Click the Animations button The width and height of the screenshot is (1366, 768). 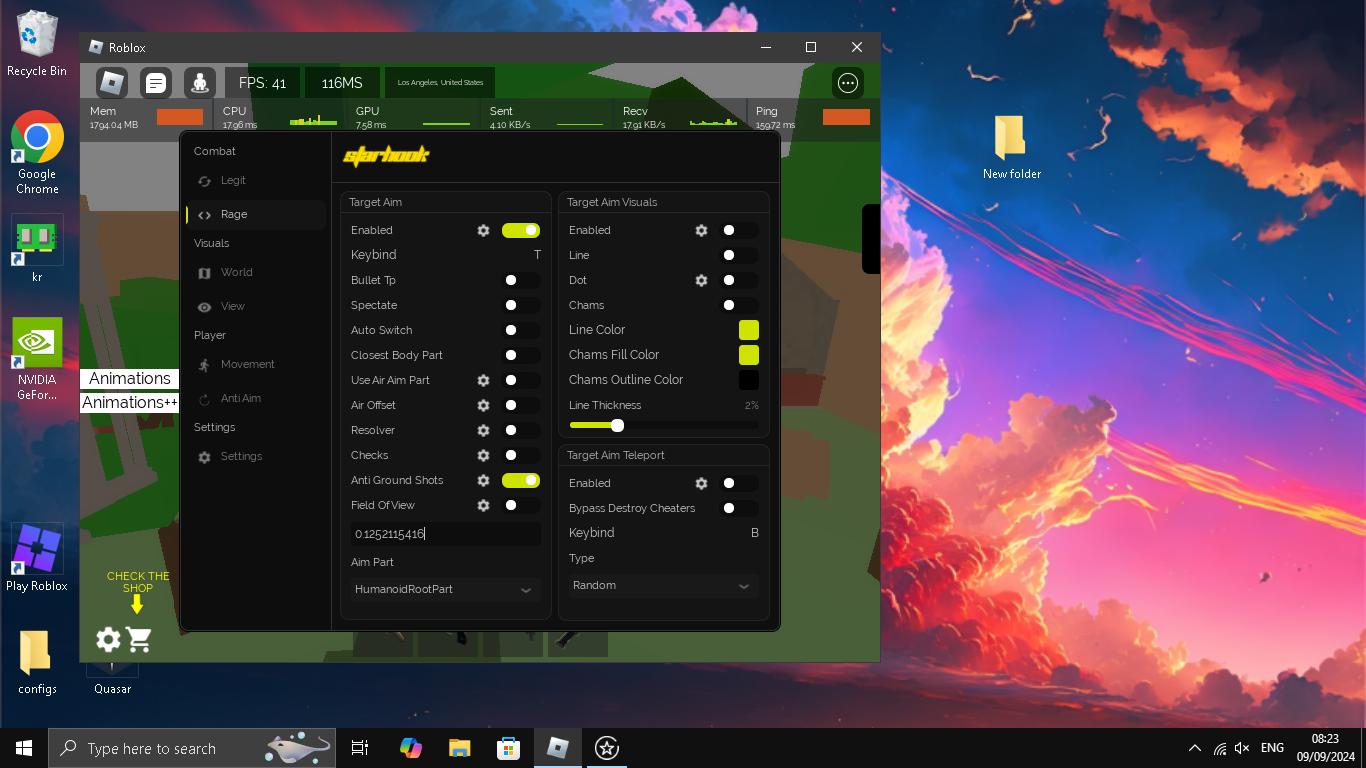point(129,379)
